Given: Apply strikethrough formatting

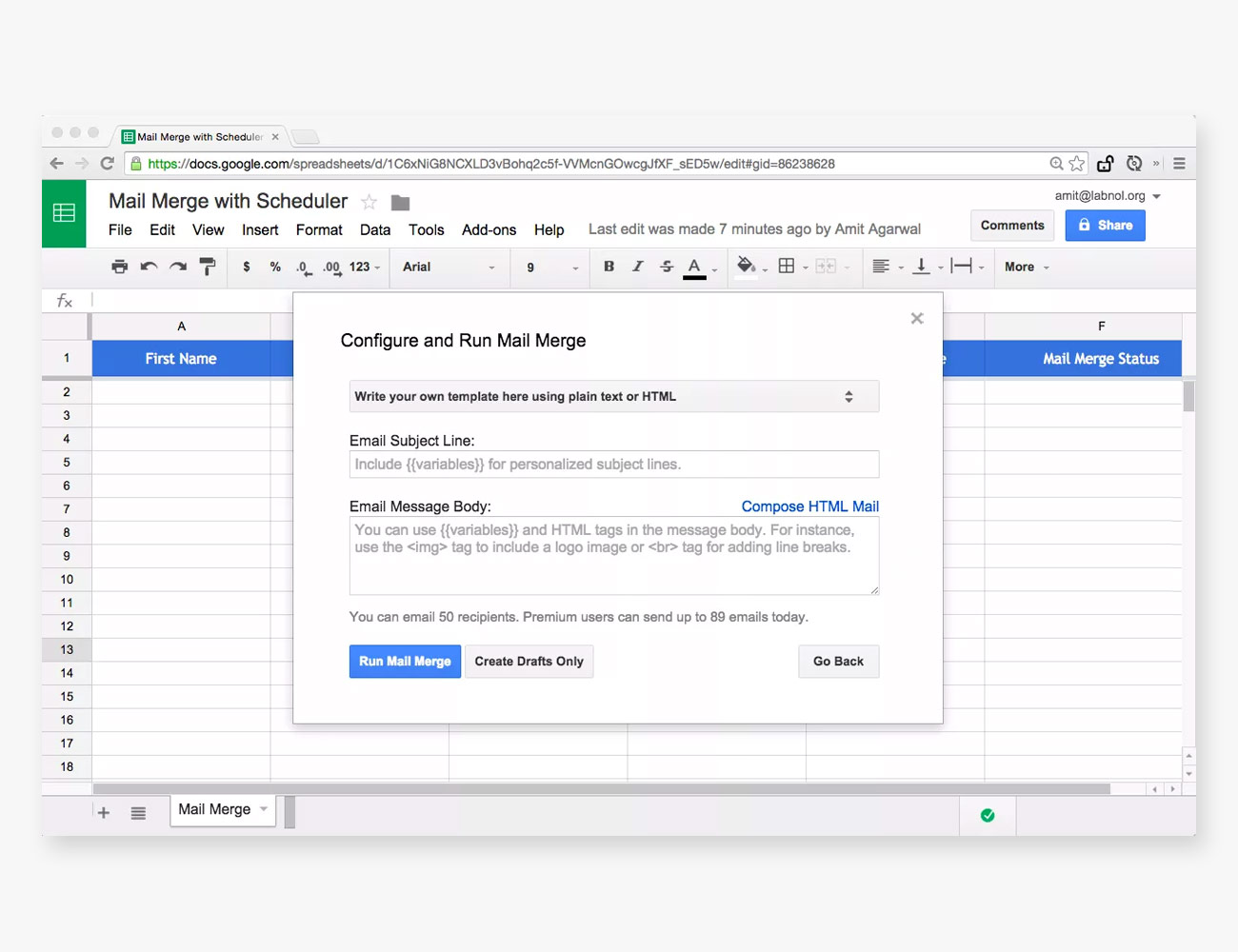Looking at the screenshot, I should pos(667,267).
